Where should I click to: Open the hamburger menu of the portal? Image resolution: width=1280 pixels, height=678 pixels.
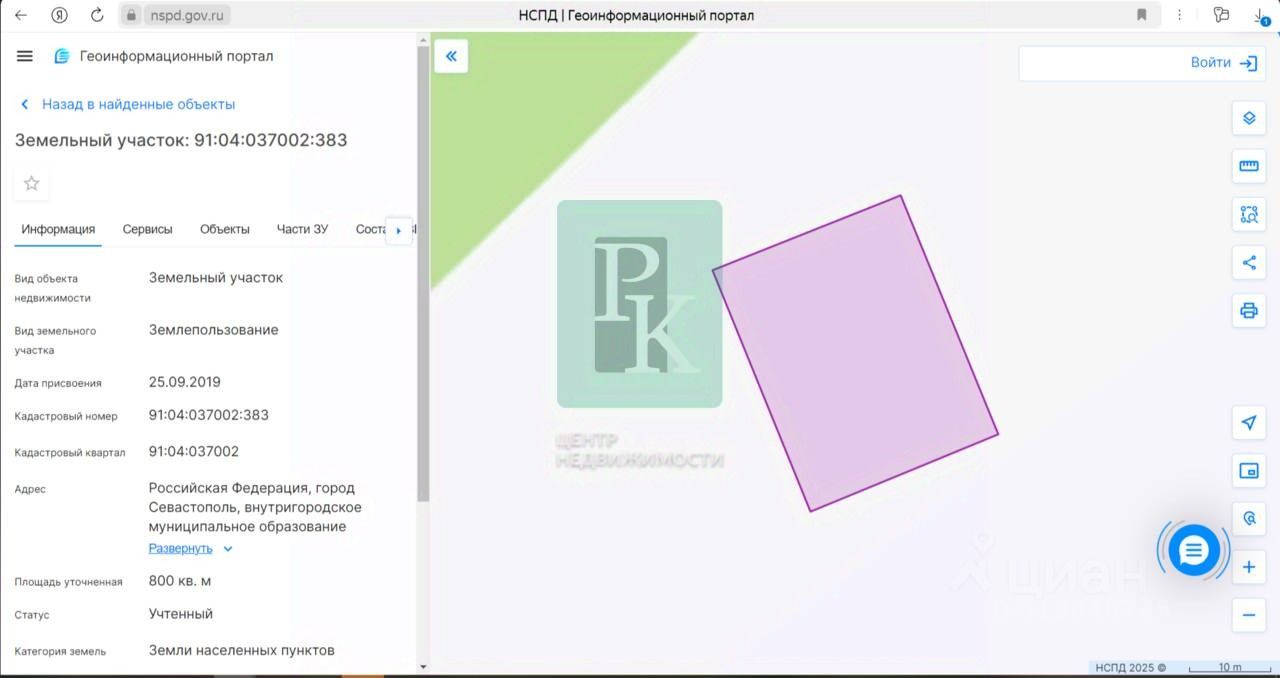click(25, 56)
